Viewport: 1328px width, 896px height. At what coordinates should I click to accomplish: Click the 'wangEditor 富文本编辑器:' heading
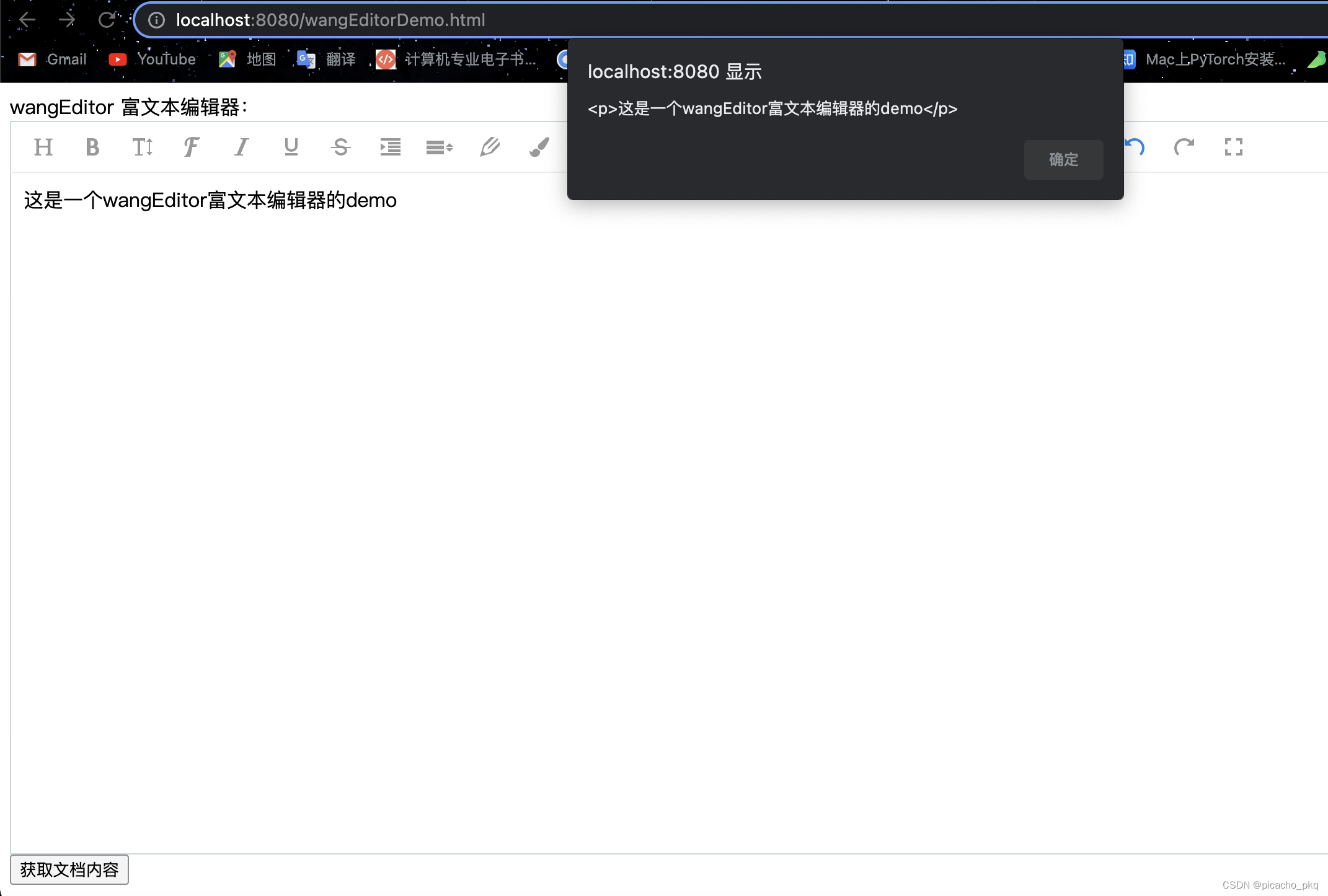tap(129, 107)
